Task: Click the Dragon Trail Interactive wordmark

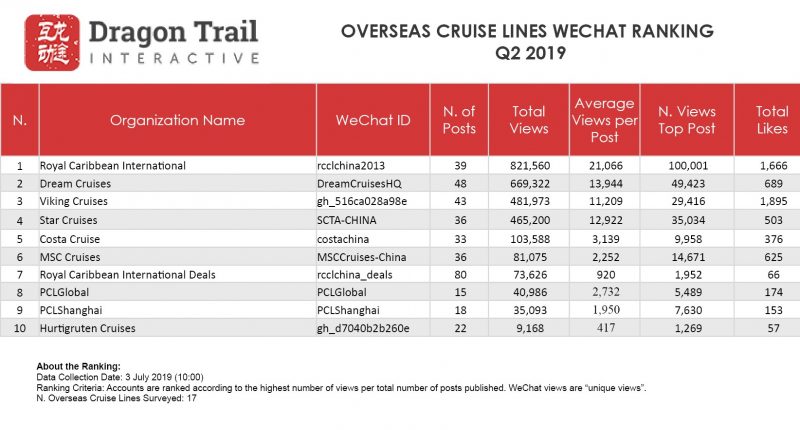Action: pos(174,42)
